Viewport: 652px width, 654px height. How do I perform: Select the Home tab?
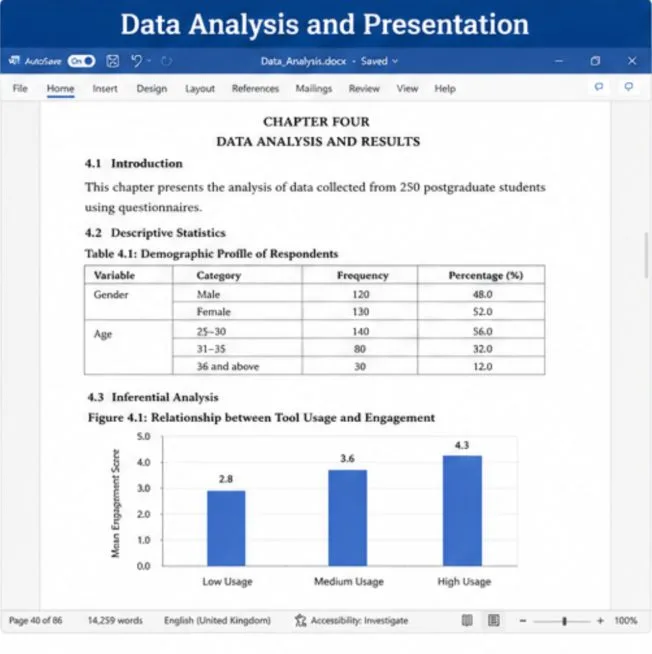point(60,88)
